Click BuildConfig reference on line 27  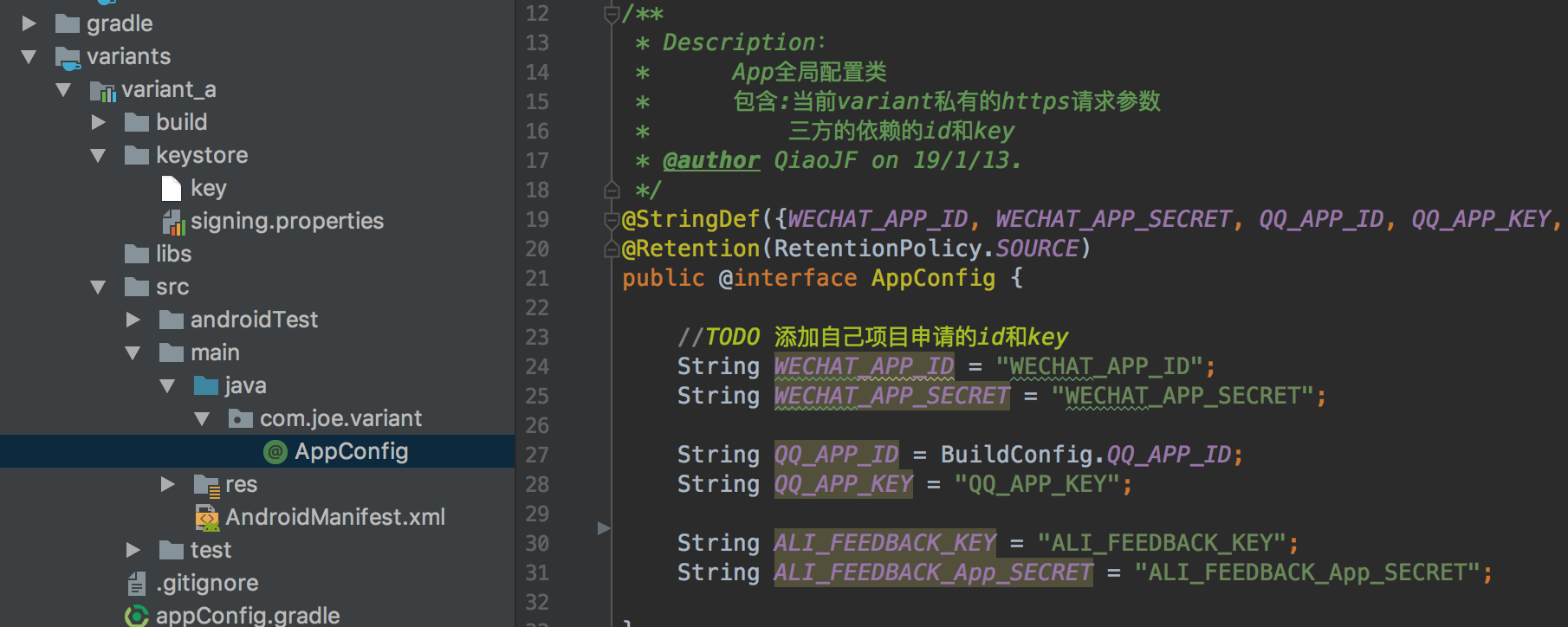point(1016,455)
